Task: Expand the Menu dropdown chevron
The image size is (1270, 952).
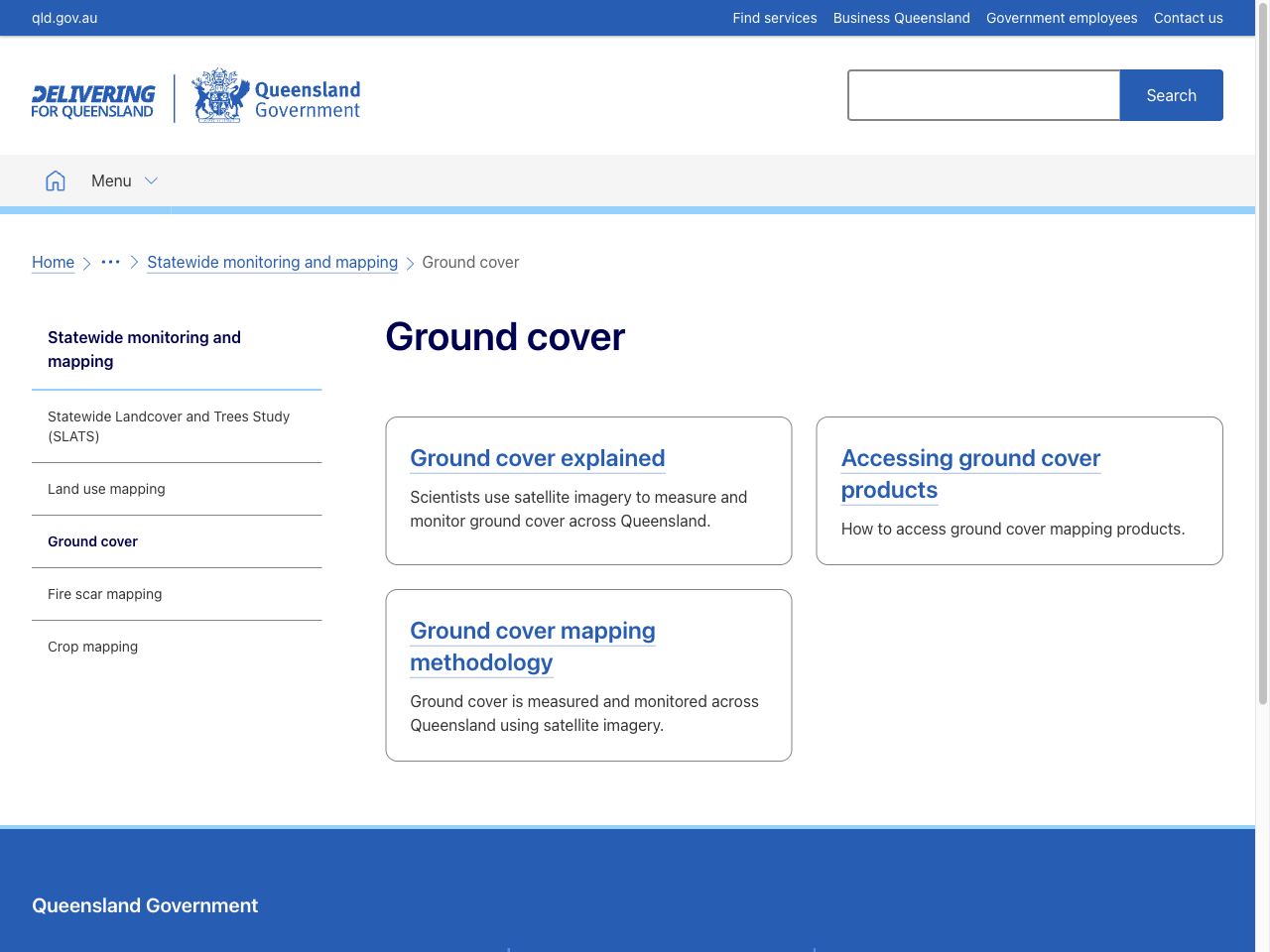Action: pos(151,180)
